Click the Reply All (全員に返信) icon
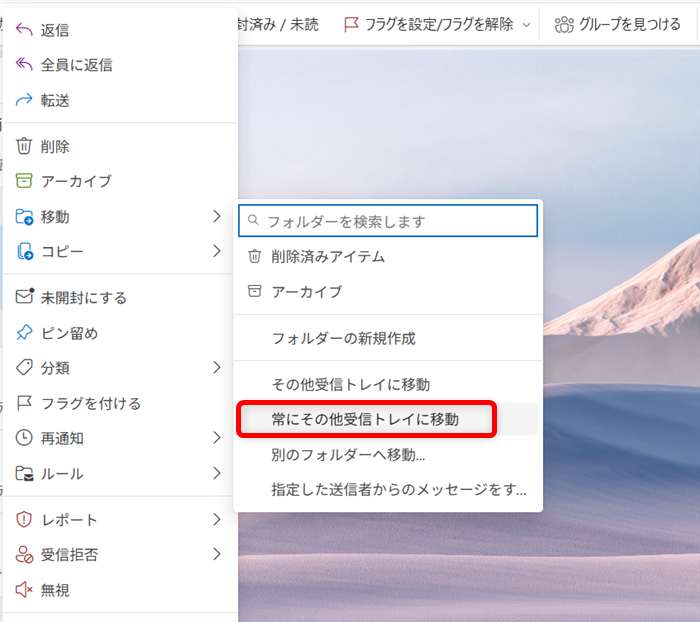 coord(25,65)
